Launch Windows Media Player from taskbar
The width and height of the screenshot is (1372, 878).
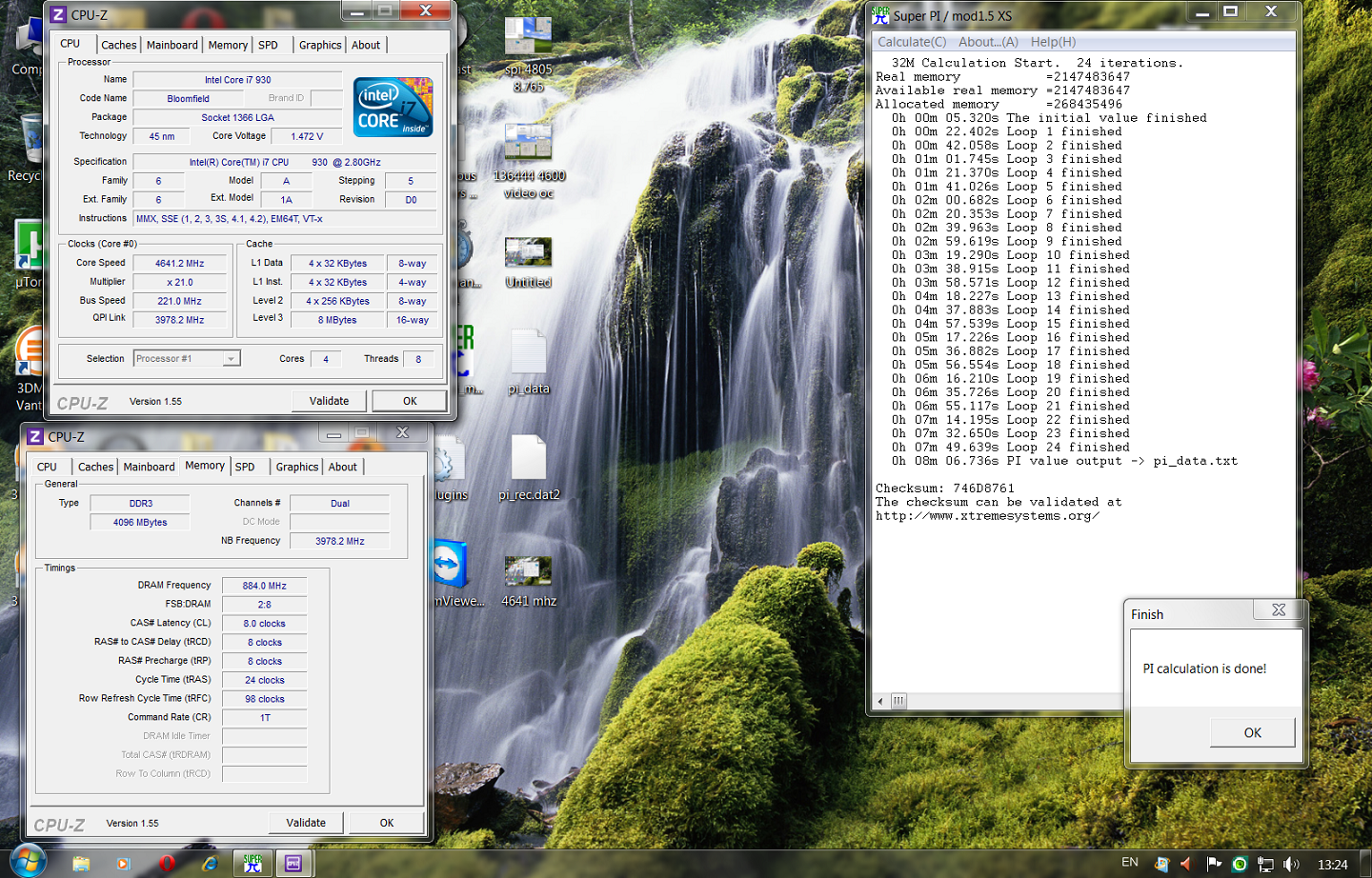(123, 864)
